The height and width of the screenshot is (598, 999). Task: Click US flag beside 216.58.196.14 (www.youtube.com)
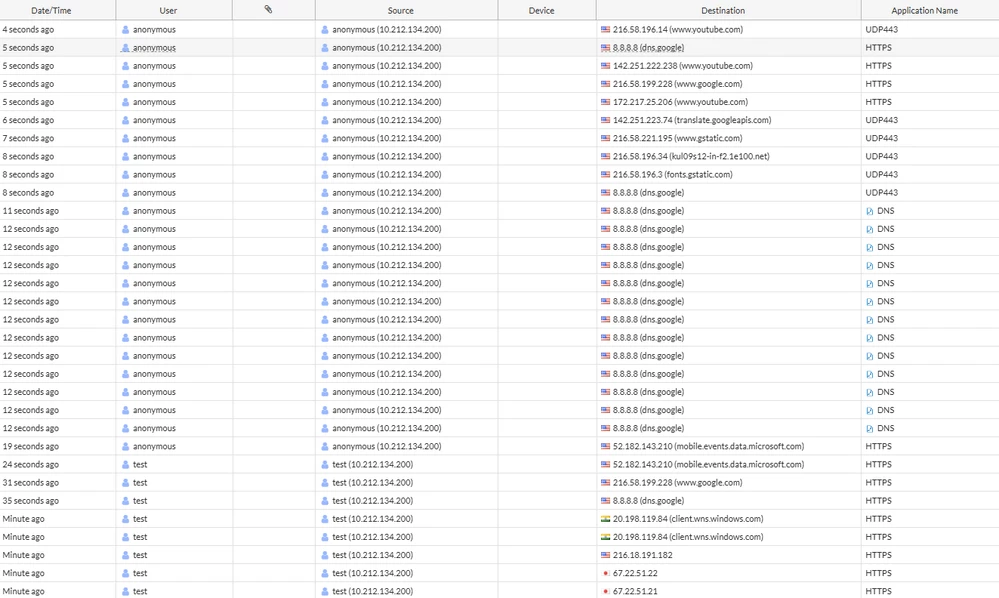(x=605, y=29)
